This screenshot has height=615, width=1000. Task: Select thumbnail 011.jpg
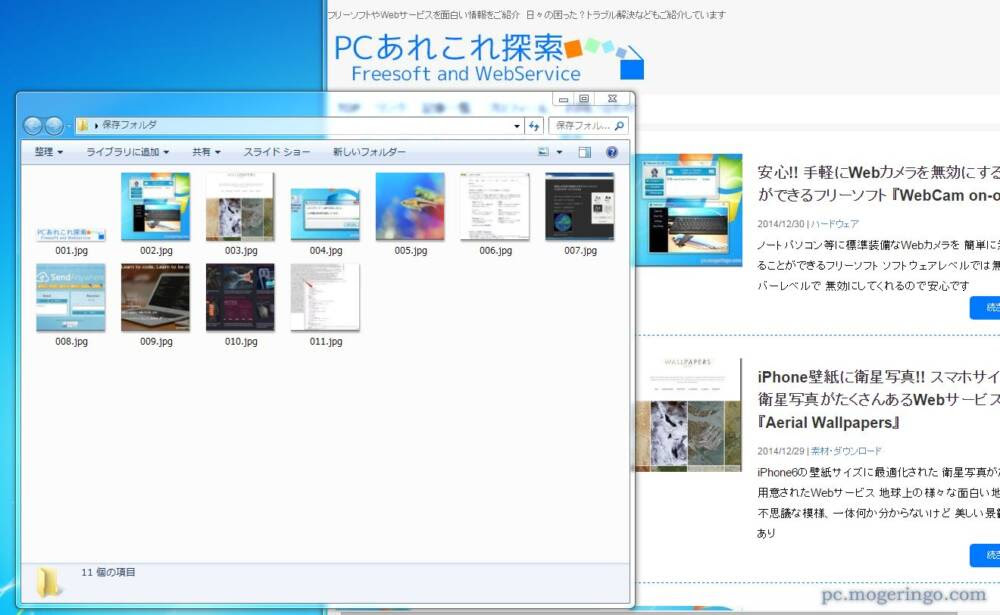325,298
